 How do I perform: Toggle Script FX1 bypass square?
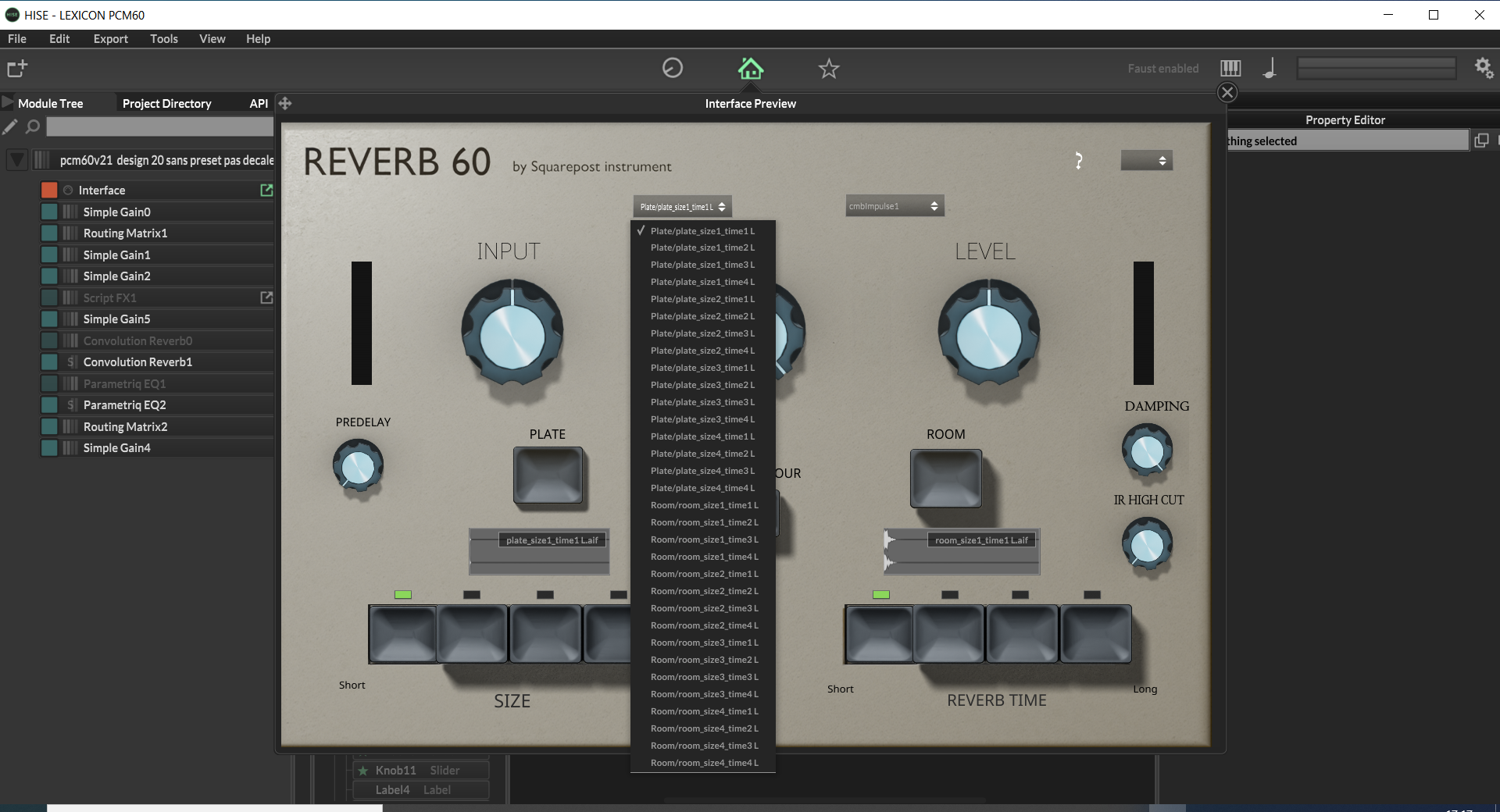[x=49, y=297]
